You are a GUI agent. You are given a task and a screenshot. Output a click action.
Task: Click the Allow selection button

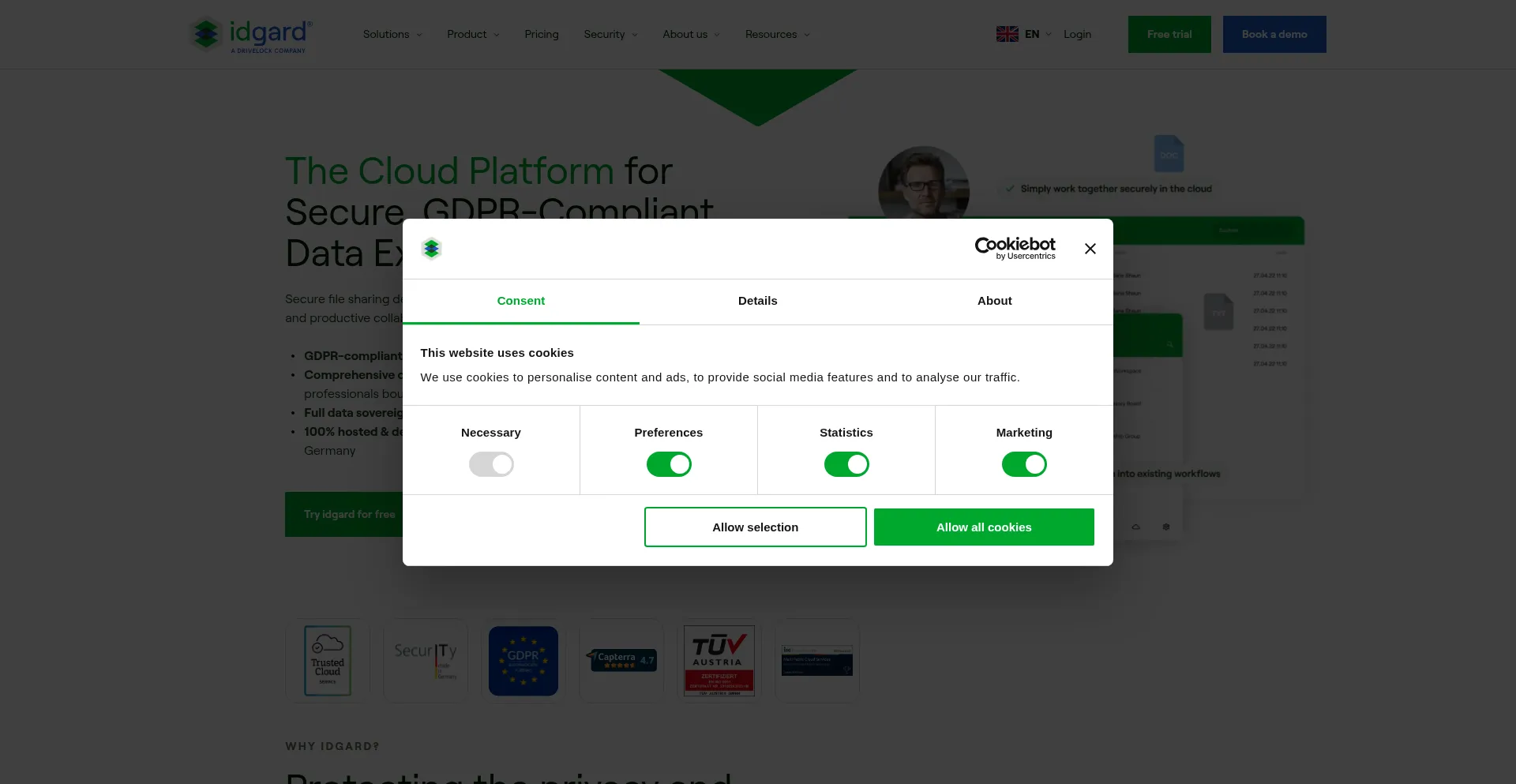coord(755,527)
